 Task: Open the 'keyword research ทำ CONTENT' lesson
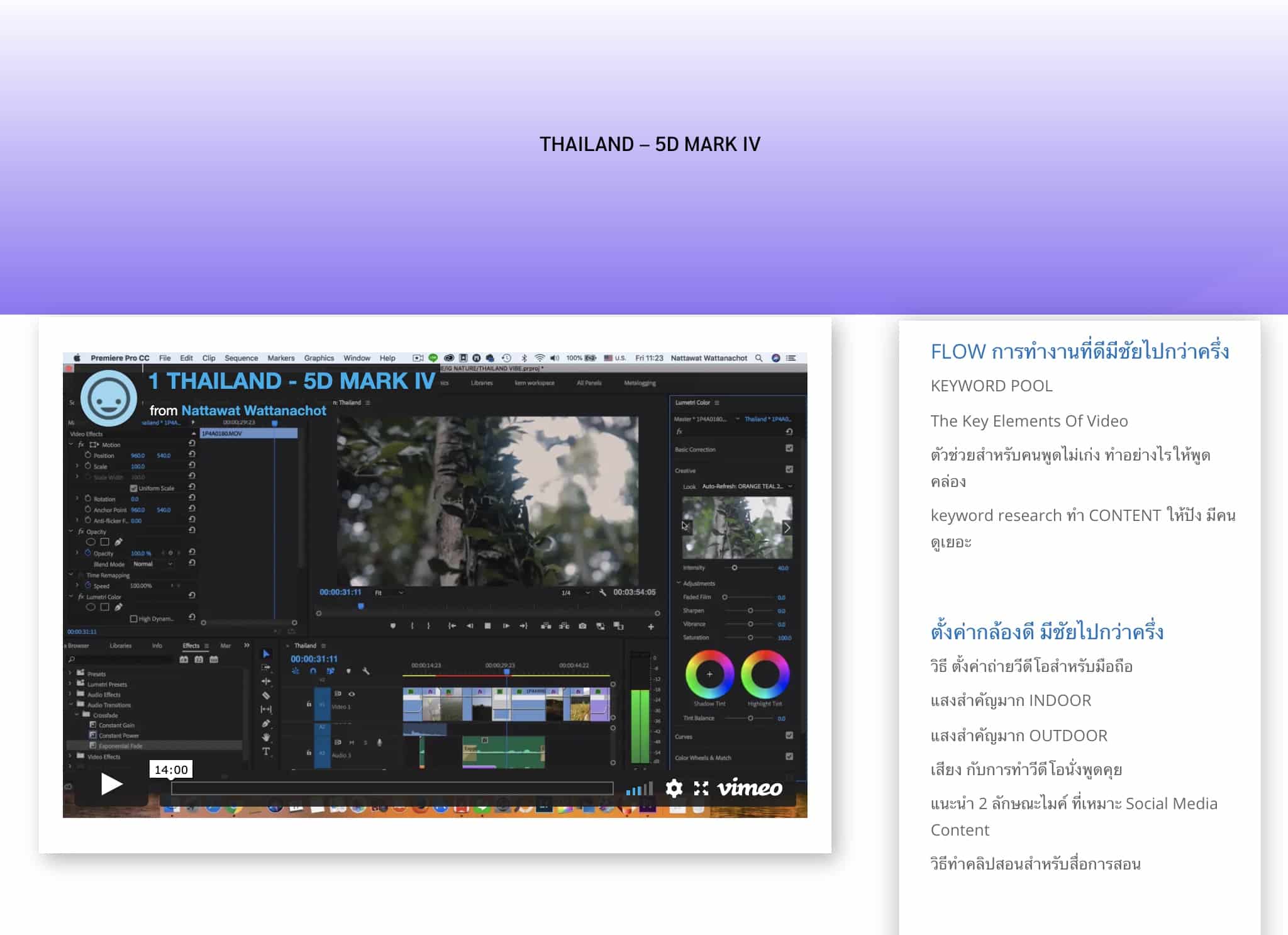(1083, 528)
